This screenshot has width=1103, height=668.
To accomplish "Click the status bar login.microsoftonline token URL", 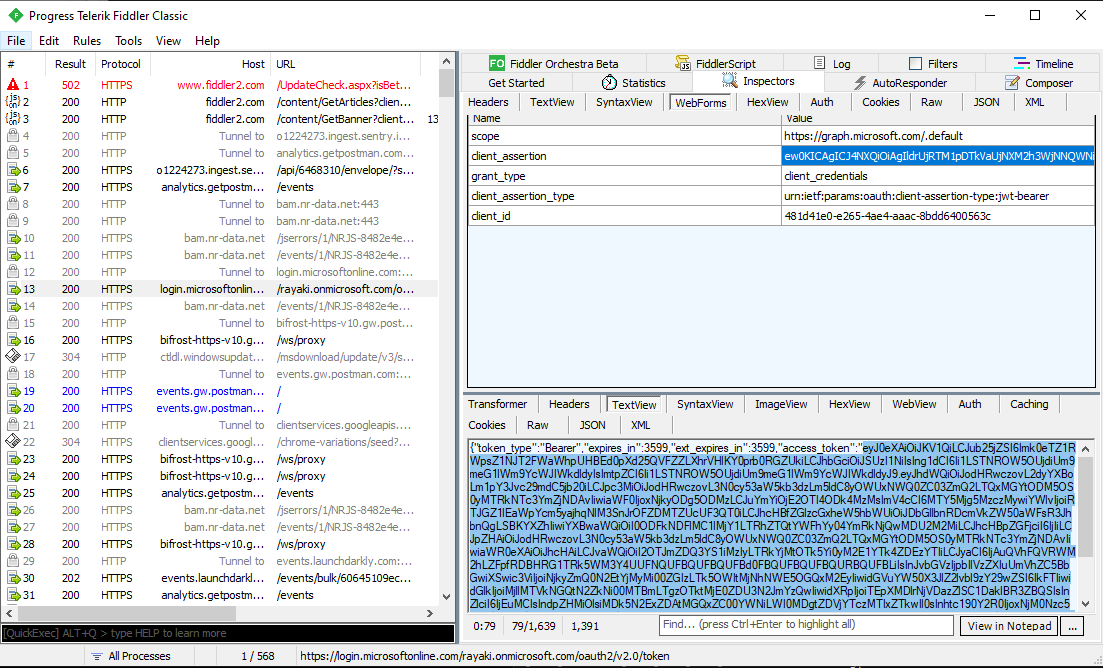I will [x=485, y=656].
